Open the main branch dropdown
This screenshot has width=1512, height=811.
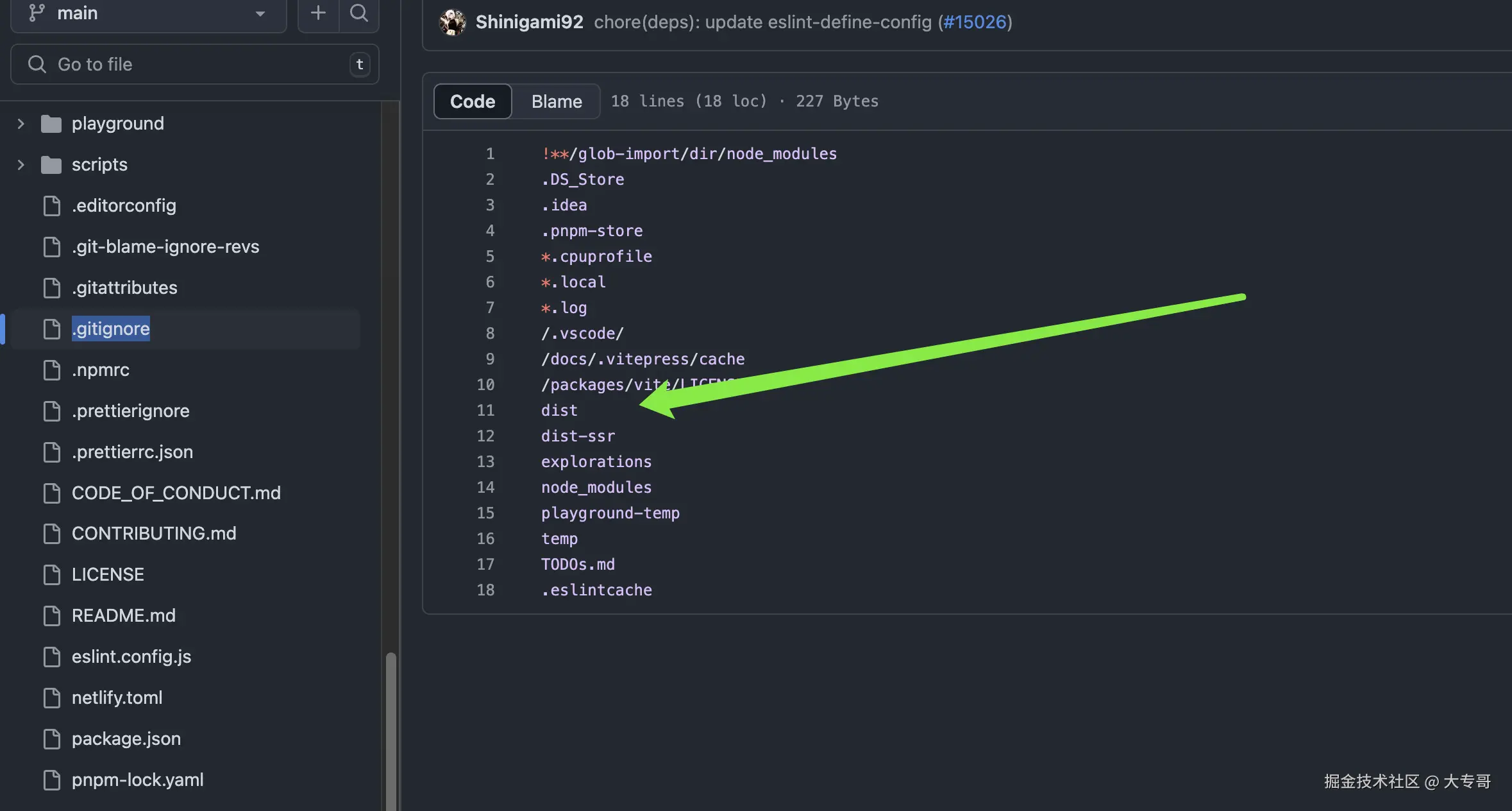tap(148, 13)
